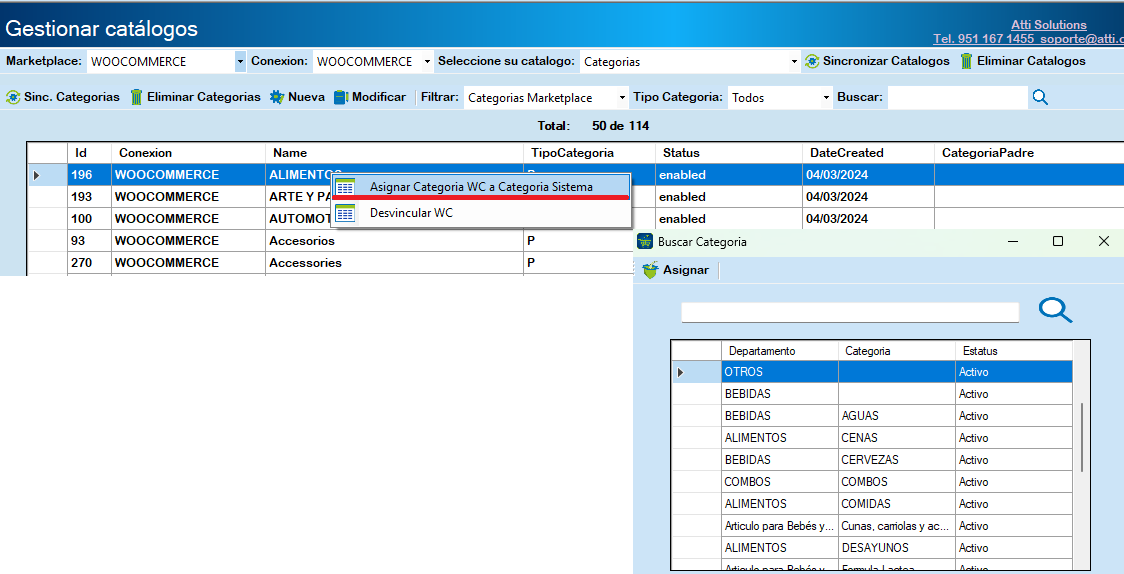This screenshot has height=574, width=1124.
Task: Click the category list vertical scrollbar
Action: [1081, 440]
